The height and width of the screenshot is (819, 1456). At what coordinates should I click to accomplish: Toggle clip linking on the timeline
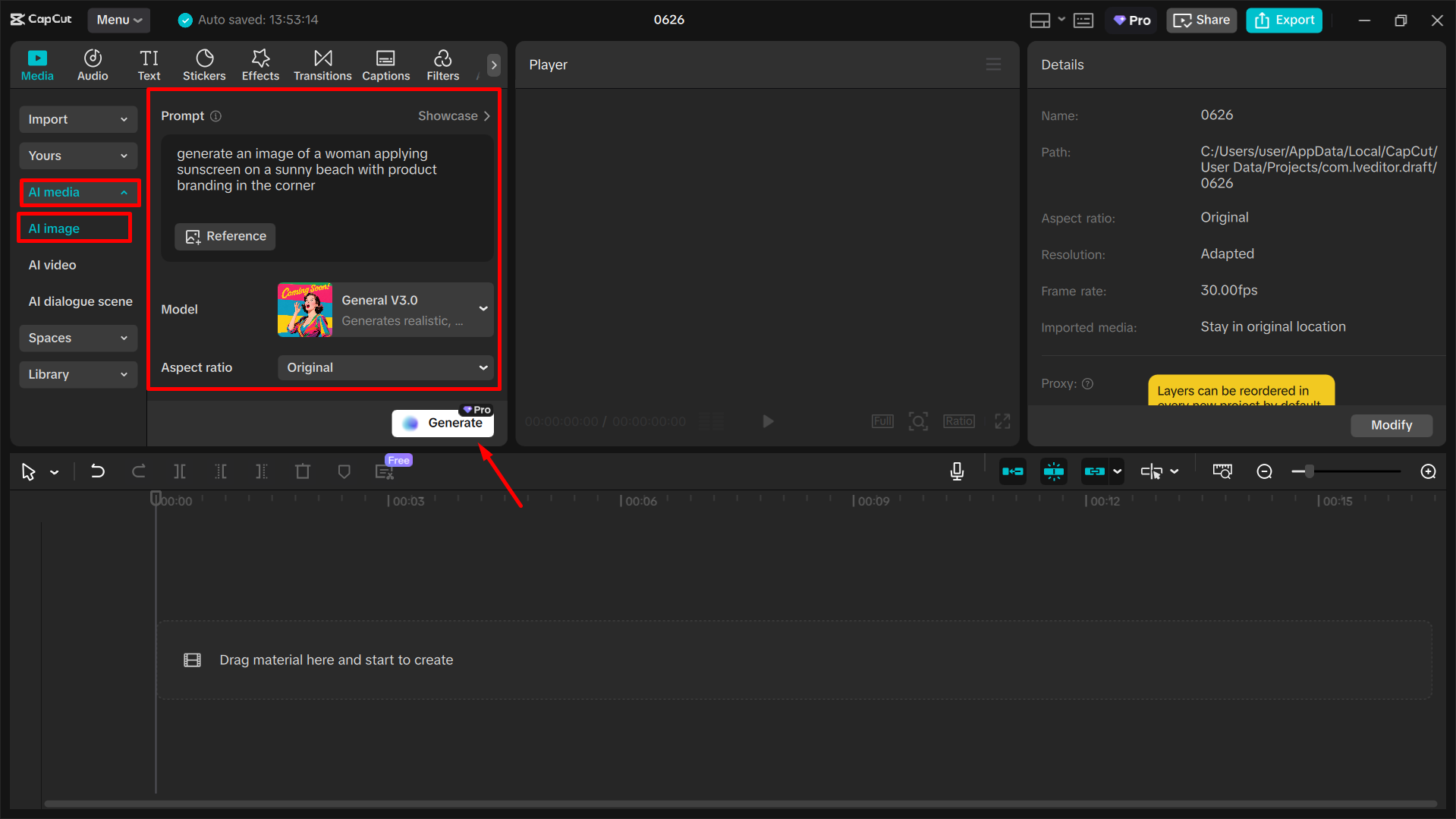click(1096, 471)
